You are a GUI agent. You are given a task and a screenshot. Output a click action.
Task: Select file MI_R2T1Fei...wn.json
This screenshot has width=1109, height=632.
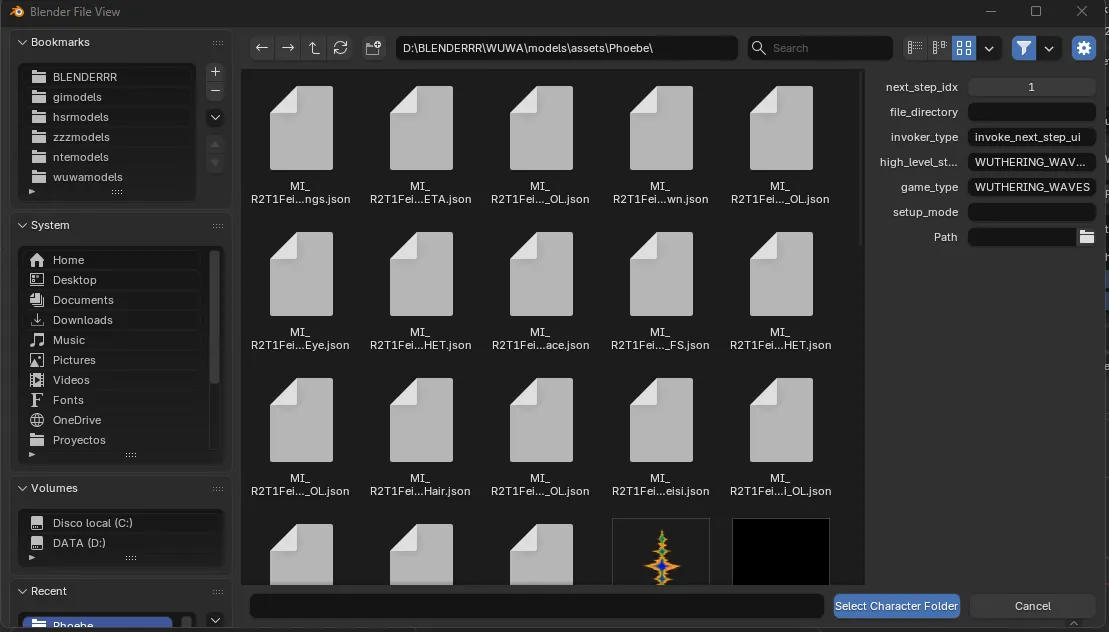661,145
